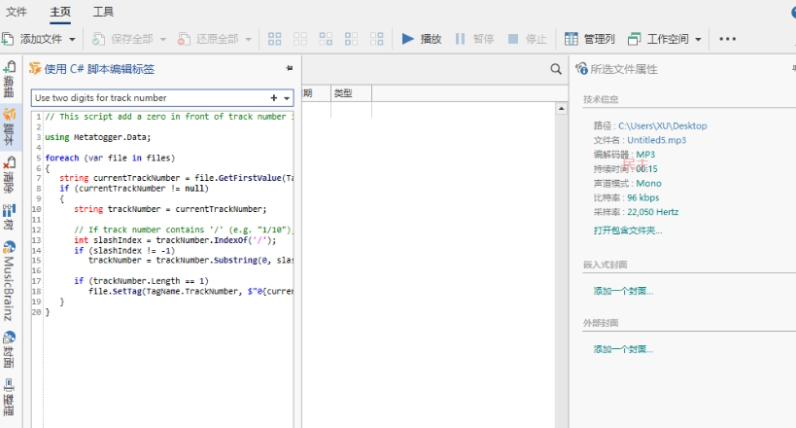Open the 清除 sidebar panel

[9, 175]
